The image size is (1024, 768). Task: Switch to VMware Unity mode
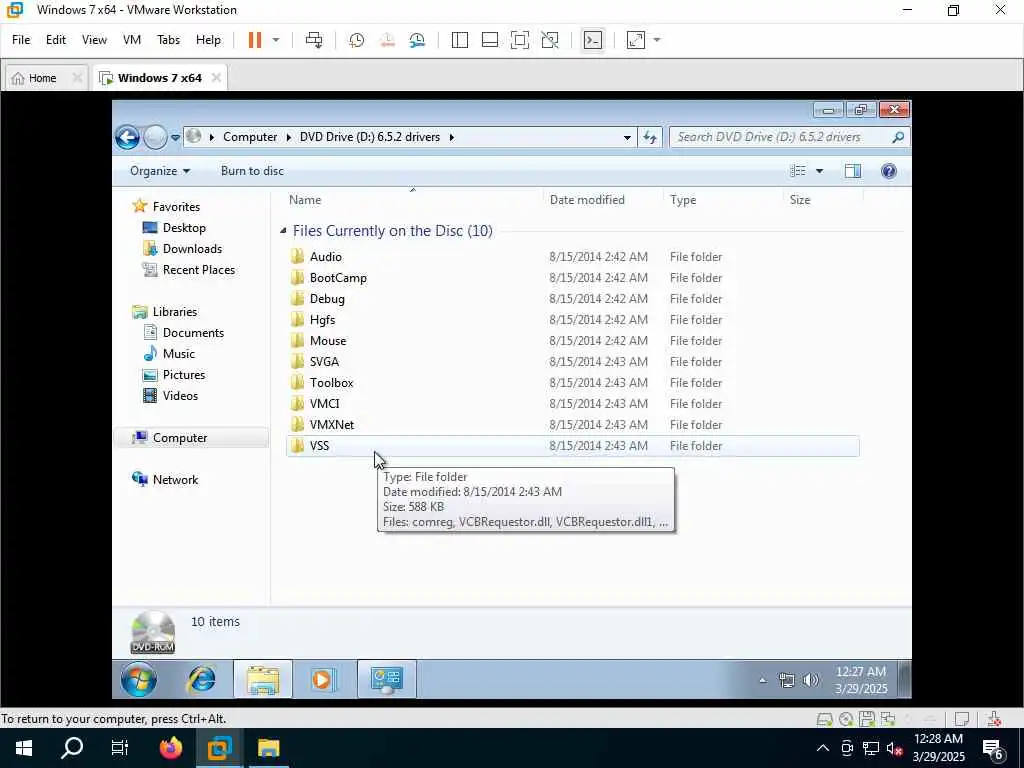pyautogui.click(x=550, y=40)
